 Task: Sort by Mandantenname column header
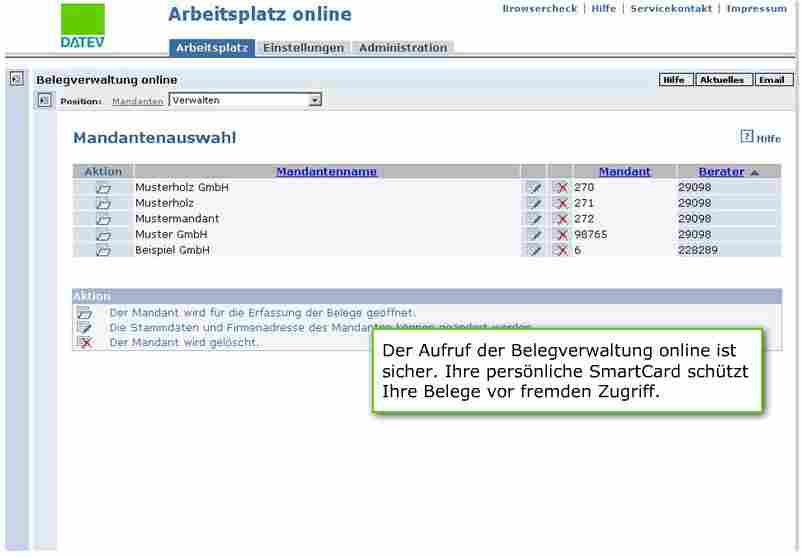pyautogui.click(x=326, y=172)
